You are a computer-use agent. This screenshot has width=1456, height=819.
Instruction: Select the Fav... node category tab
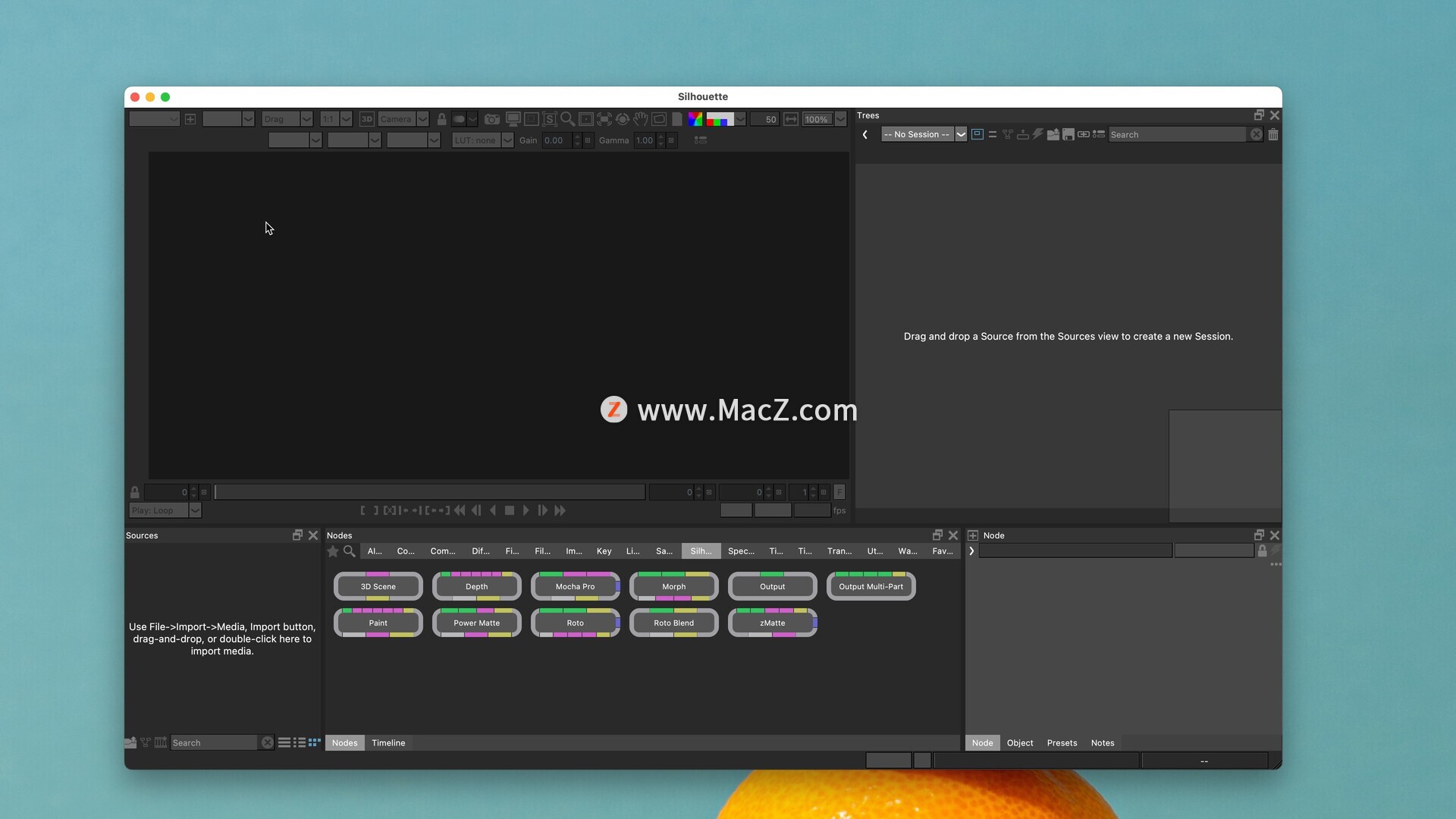point(943,551)
